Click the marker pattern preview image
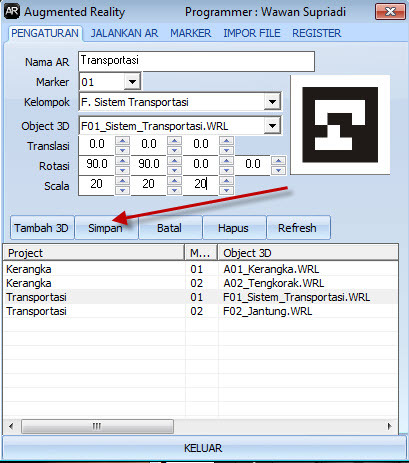409x463 pixels. (x=340, y=125)
